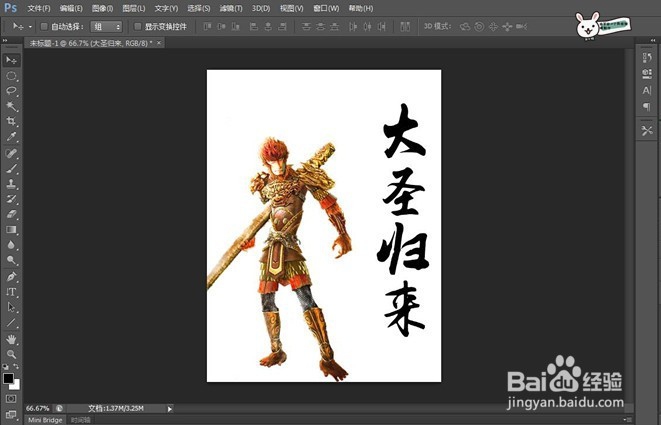Open the Paragraph panel icon
Viewport: 661px width, 425px height.
[x=647, y=106]
